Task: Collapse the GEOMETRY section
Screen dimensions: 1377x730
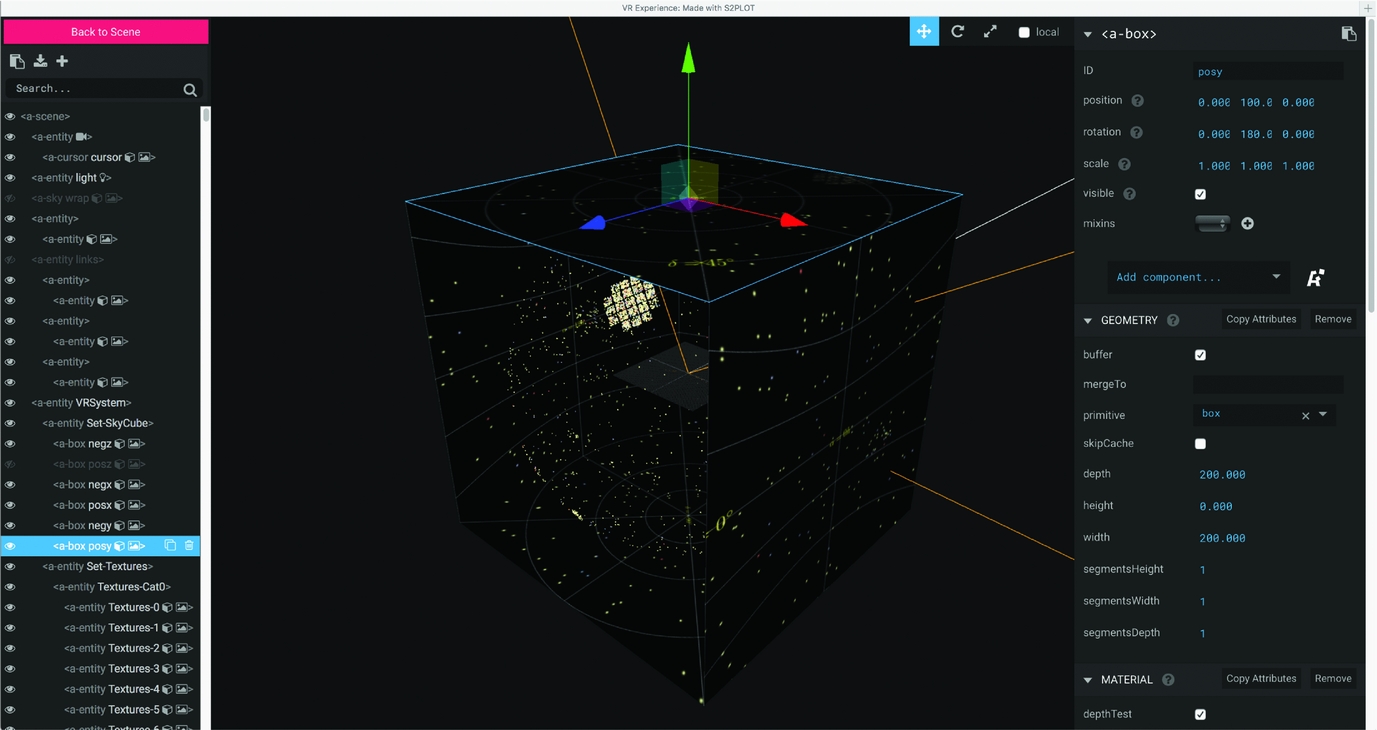Action: point(1088,321)
